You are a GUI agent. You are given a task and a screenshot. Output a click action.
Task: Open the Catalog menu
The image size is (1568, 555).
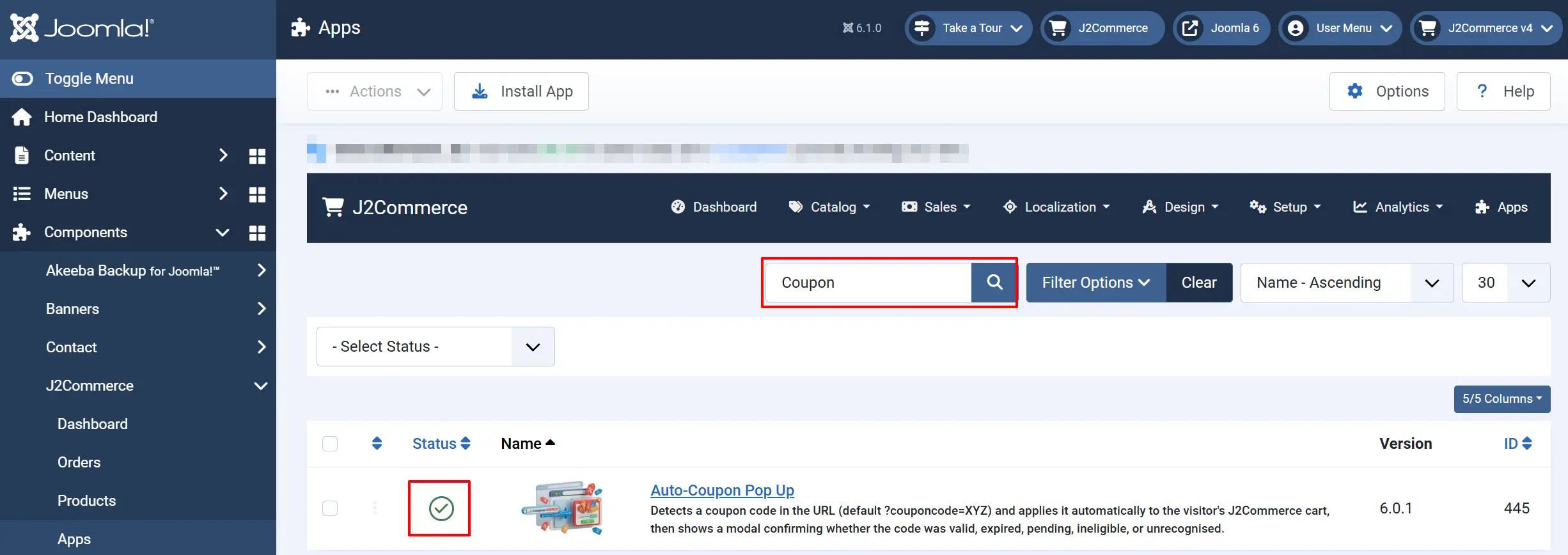tap(829, 207)
